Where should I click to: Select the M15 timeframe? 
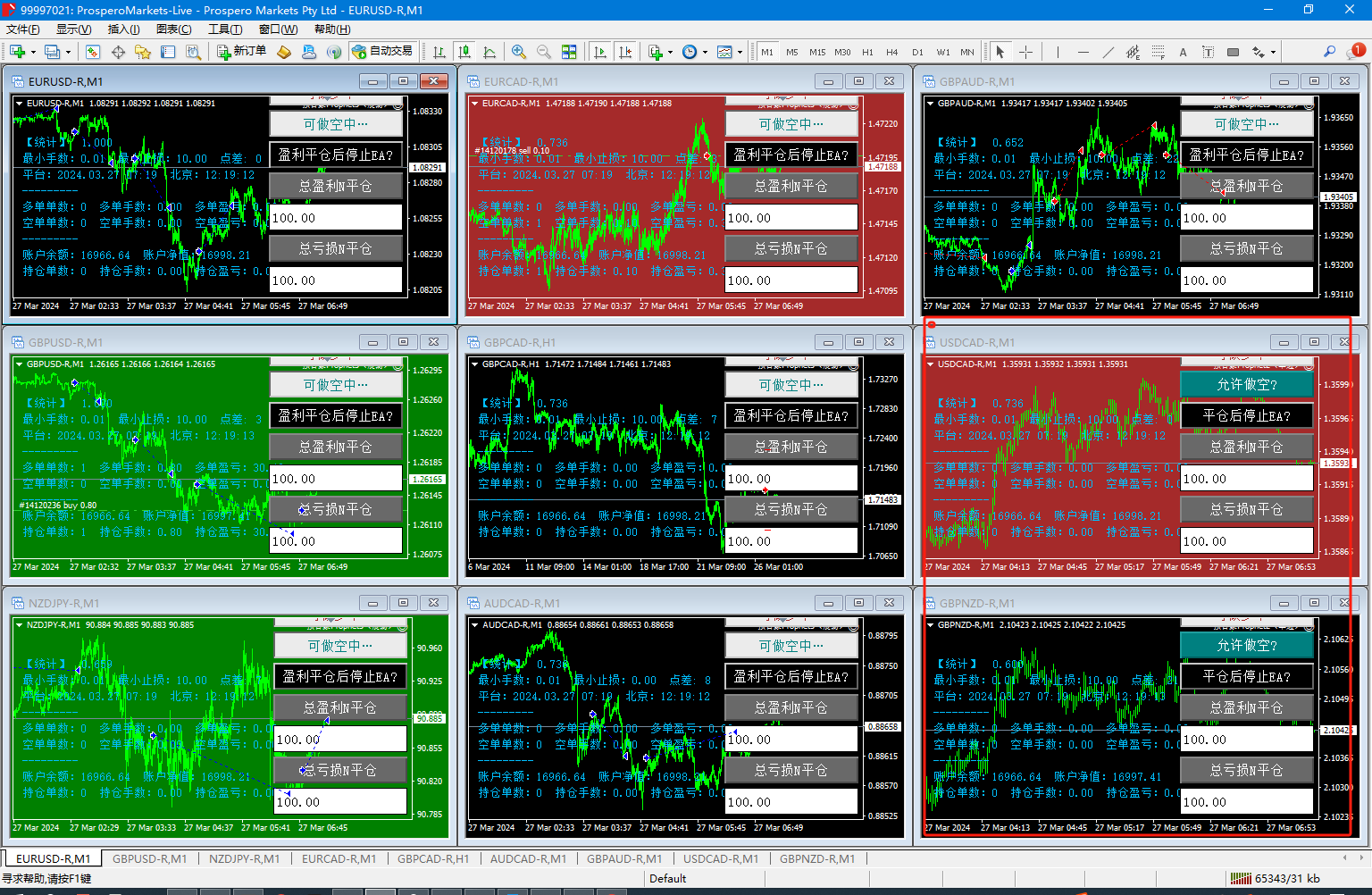click(x=817, y=52)
